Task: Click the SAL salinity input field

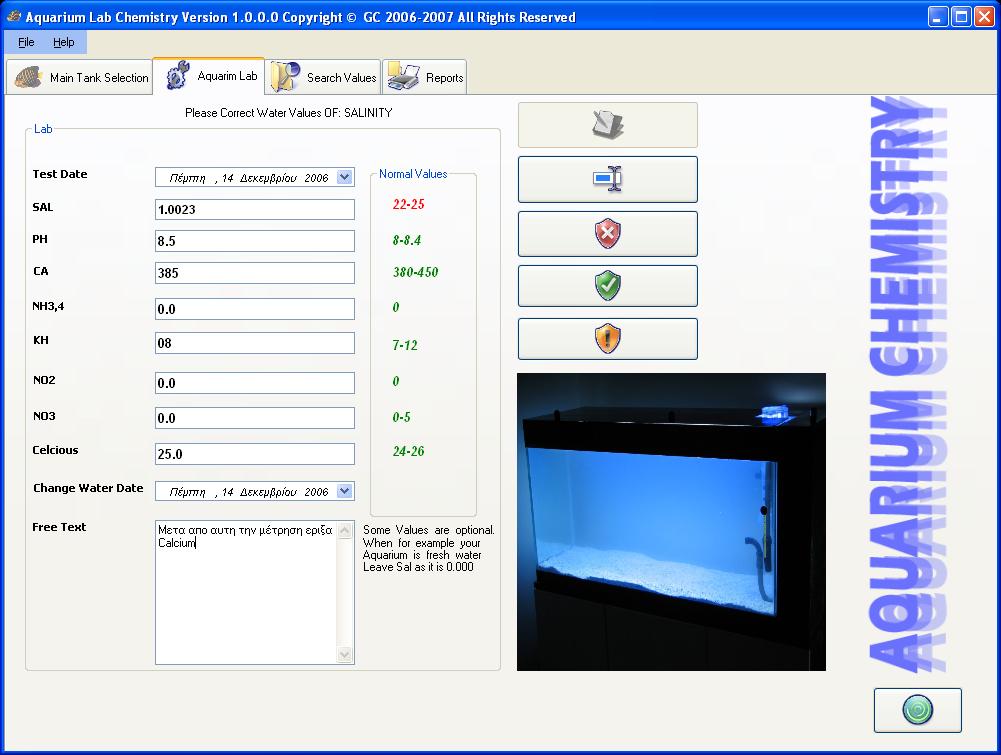Action: (254, 210)
